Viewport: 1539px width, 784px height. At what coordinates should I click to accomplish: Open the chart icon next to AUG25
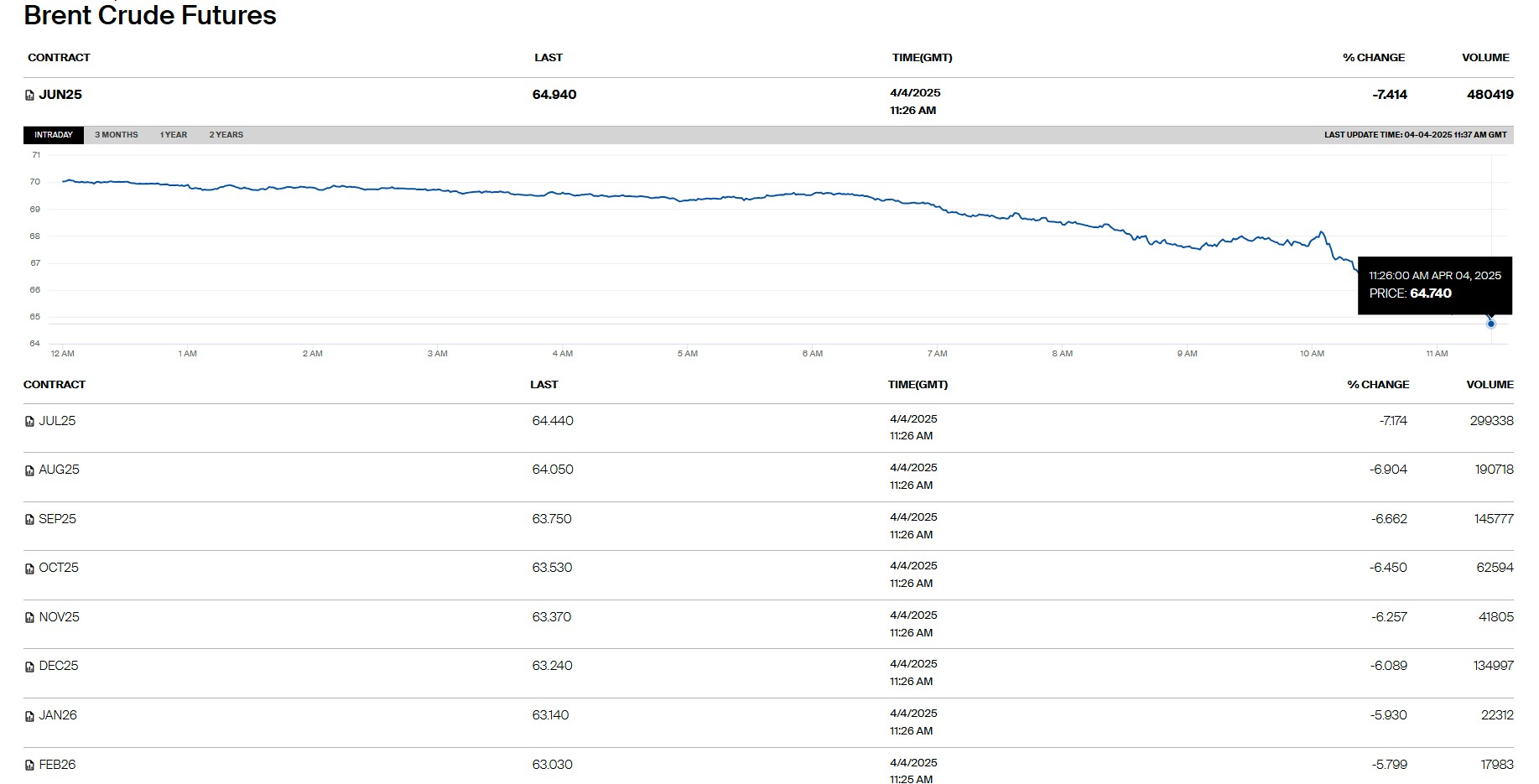[29, 470]
